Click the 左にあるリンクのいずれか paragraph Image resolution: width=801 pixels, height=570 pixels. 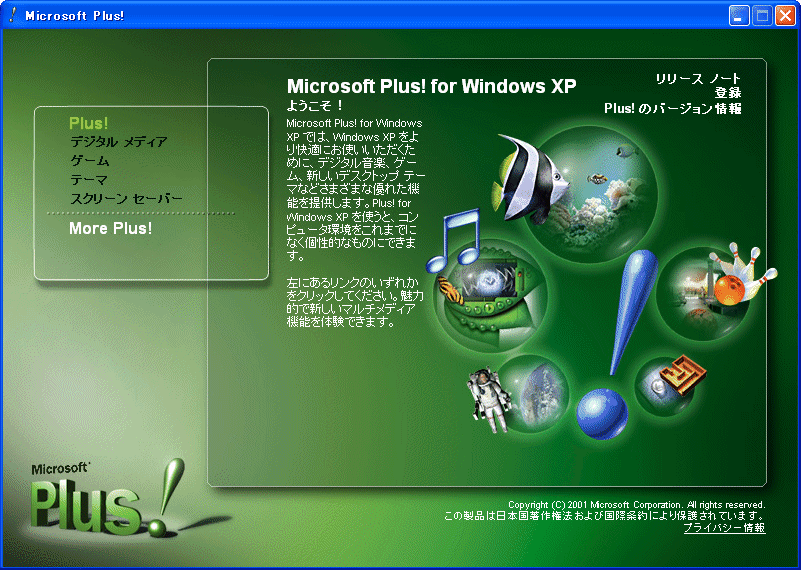tap(355, 302)
